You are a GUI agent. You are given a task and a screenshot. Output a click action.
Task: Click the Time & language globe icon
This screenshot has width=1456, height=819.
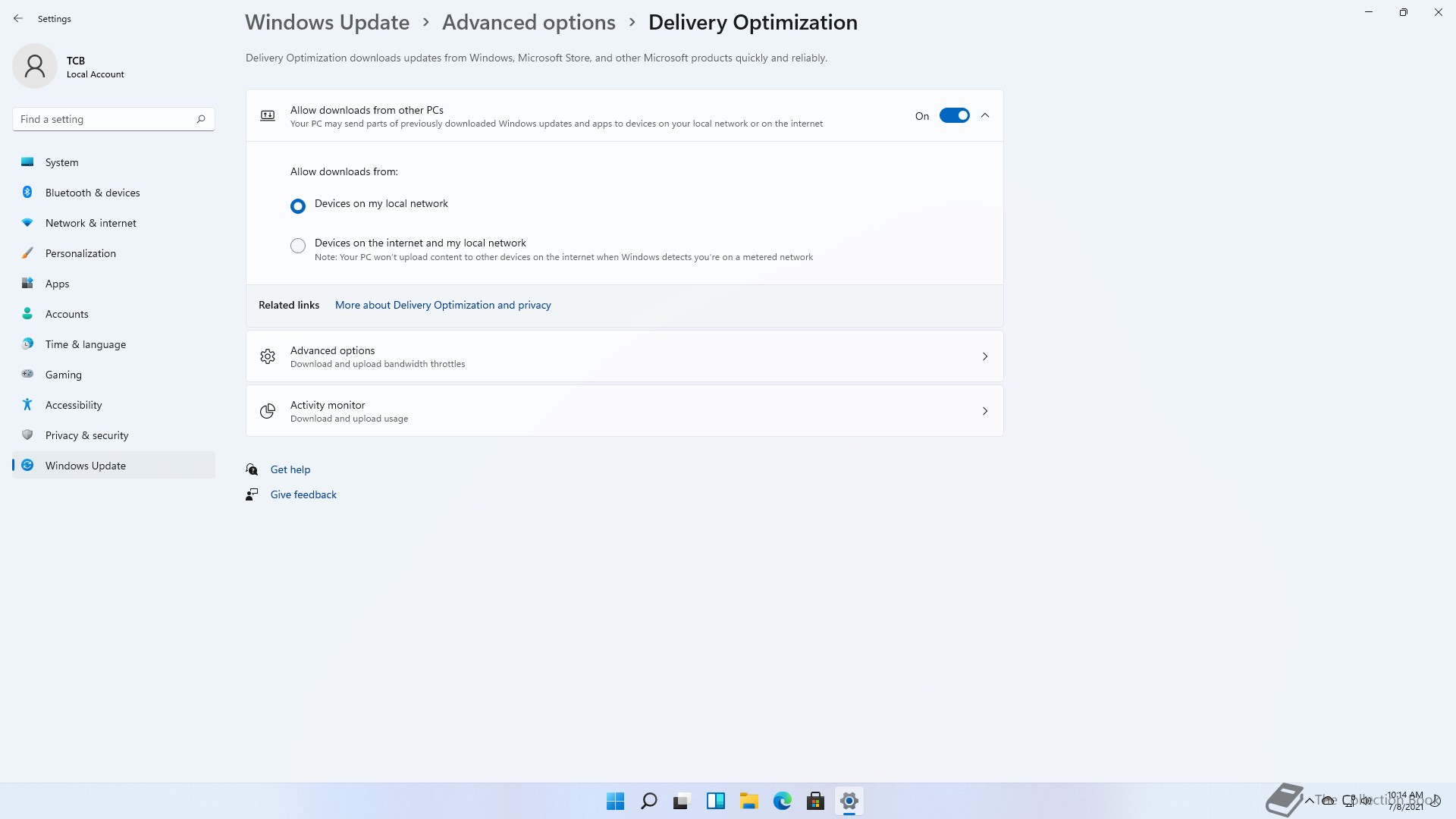pyautogui.click(x=27, y=344)
